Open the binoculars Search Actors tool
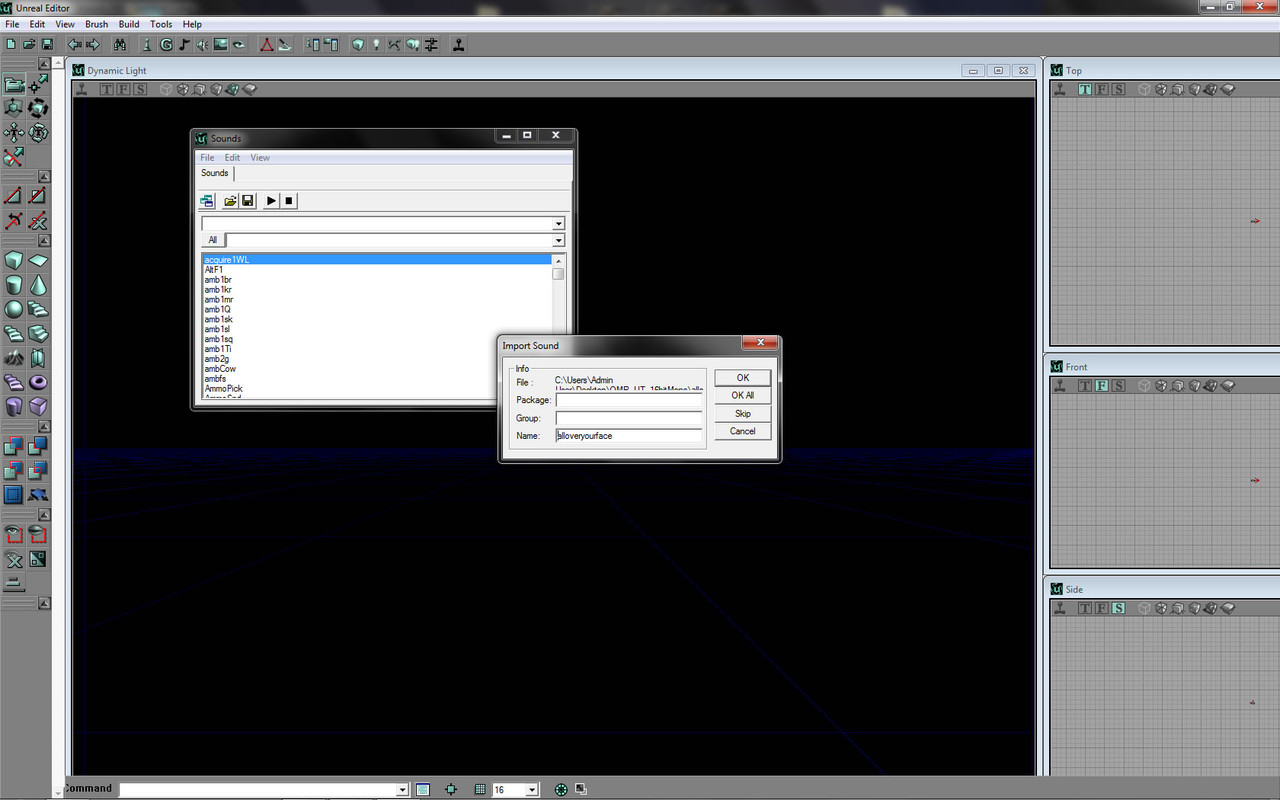This screenshot has height=800, width=1280. point(120,44)
